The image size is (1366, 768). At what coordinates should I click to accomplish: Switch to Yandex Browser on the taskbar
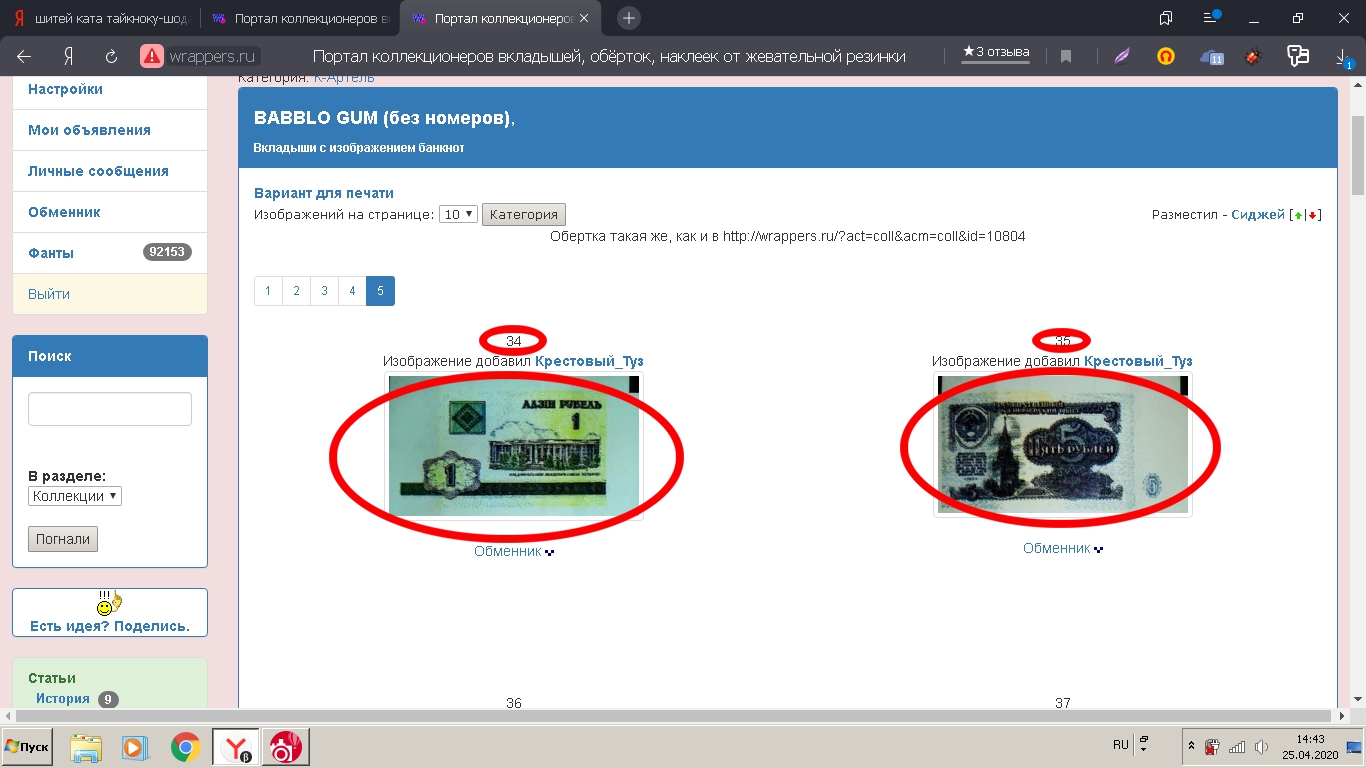click(236, 747)
